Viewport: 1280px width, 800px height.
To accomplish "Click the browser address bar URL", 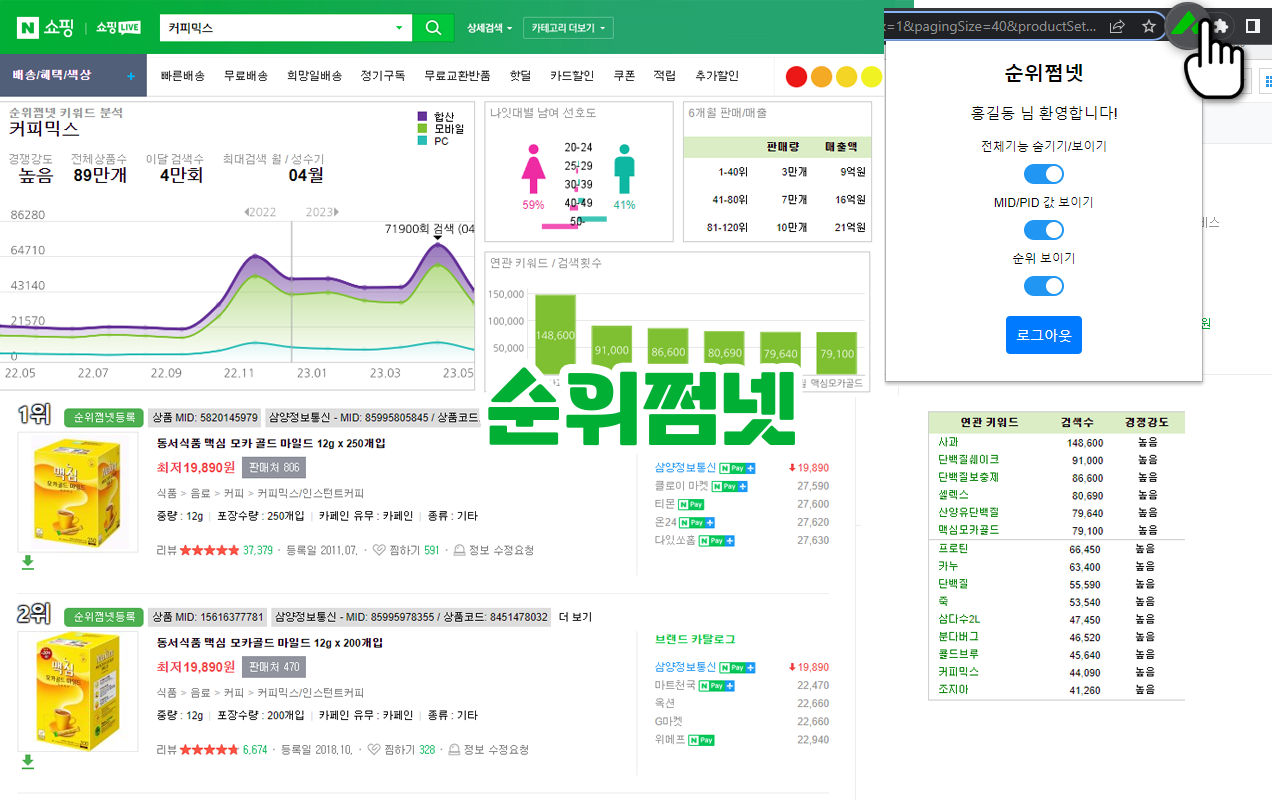I will 990,26.
